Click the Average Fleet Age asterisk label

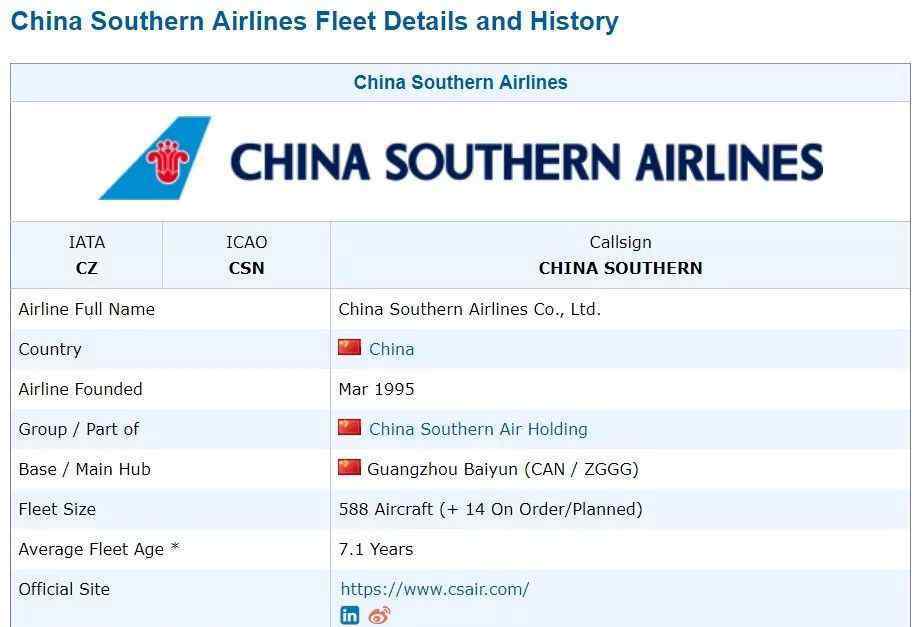pos(98,549)
